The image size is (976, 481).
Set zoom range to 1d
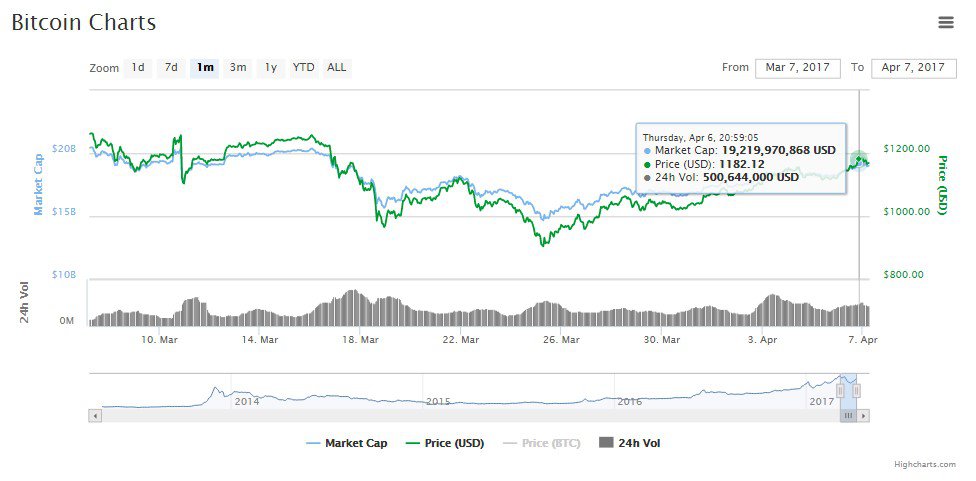(138, 68)
